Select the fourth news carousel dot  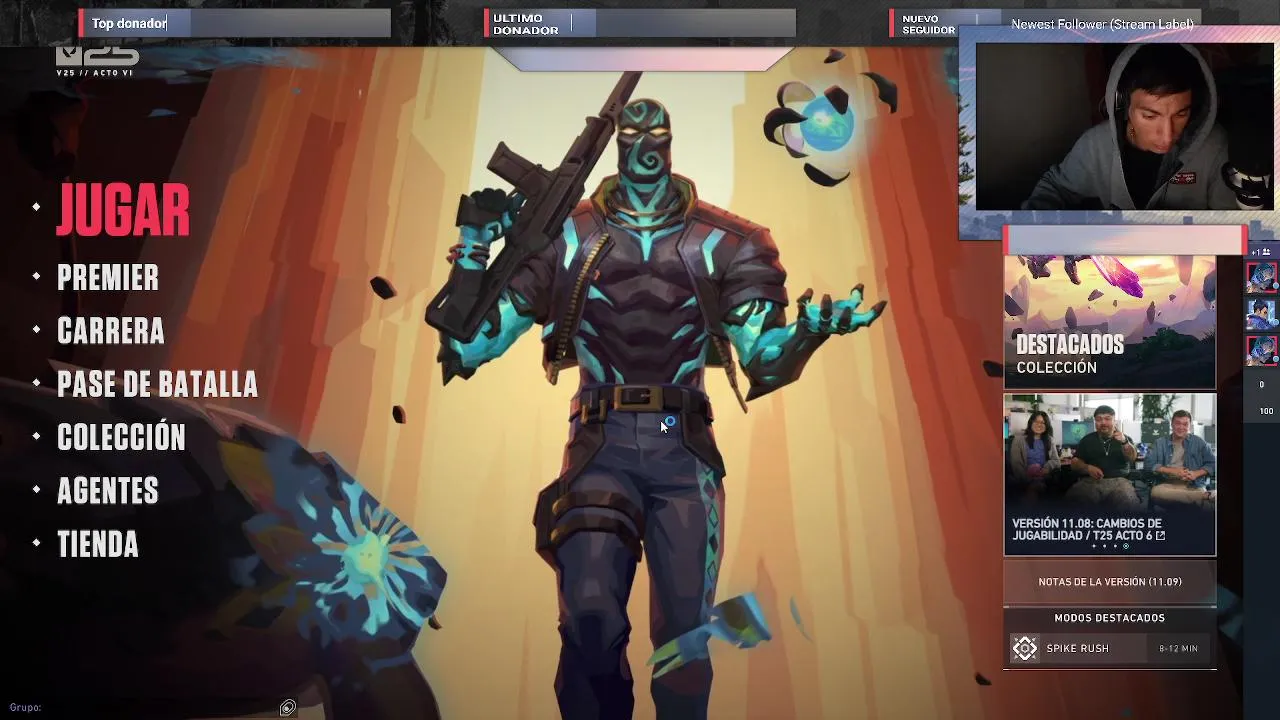pos(1126,546)
